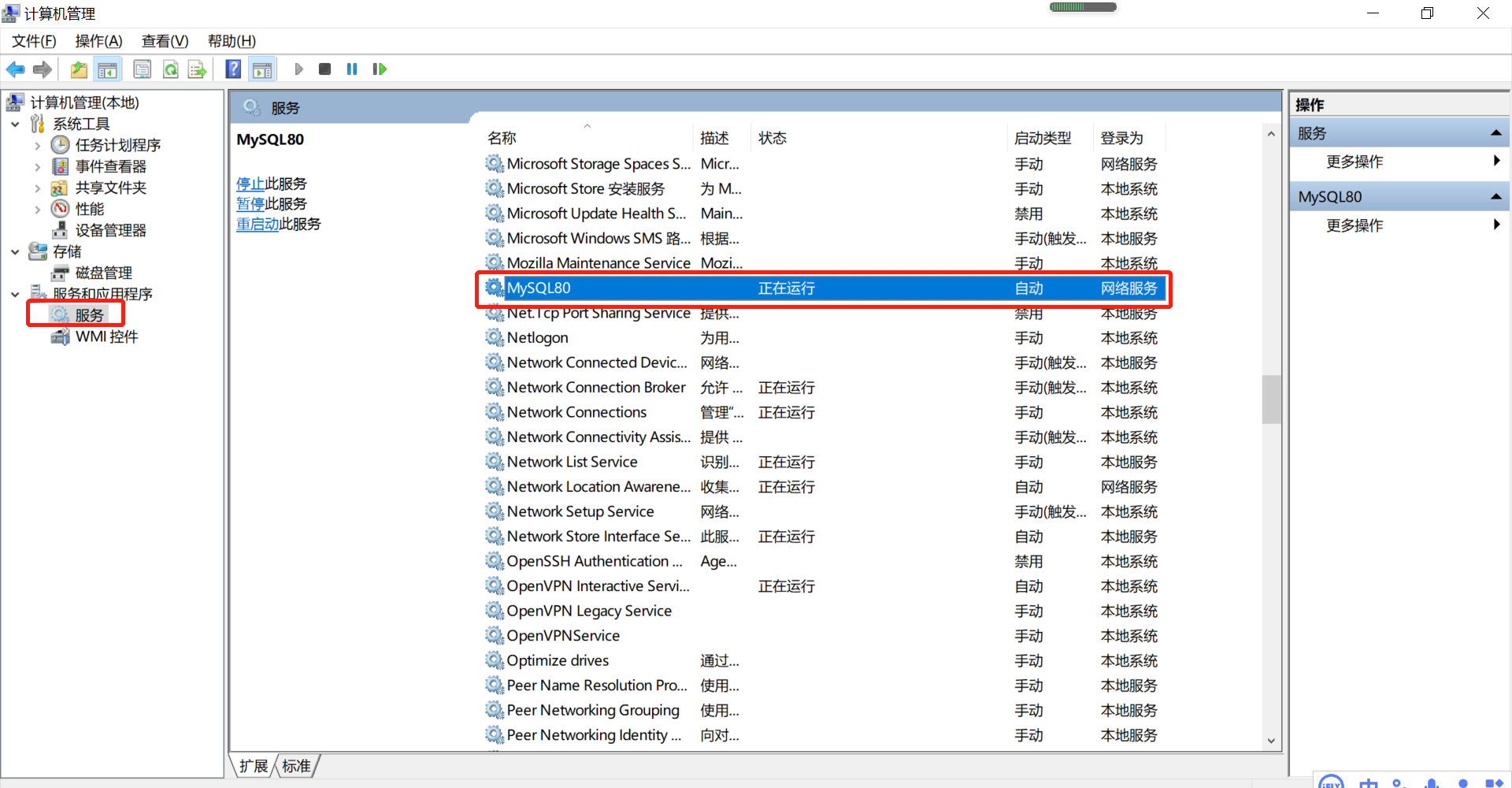1512x788 pixels.
Task: Click the Start Service play icon
Action: point(298,69)
